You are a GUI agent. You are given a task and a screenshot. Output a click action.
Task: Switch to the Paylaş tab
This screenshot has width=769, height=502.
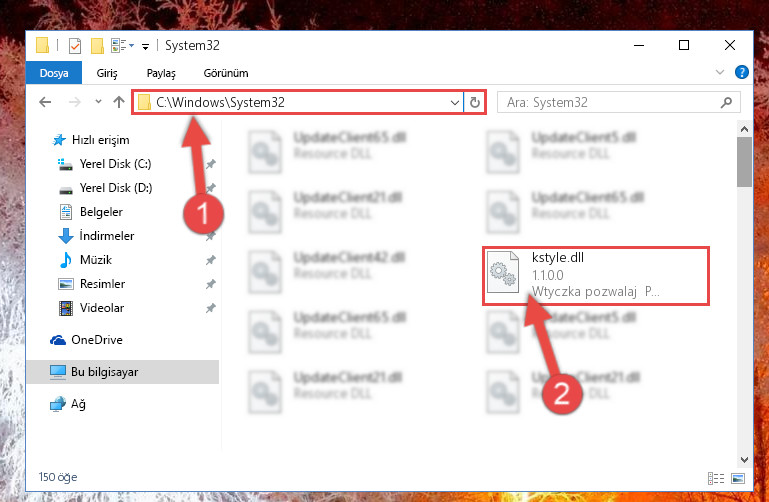161,73
